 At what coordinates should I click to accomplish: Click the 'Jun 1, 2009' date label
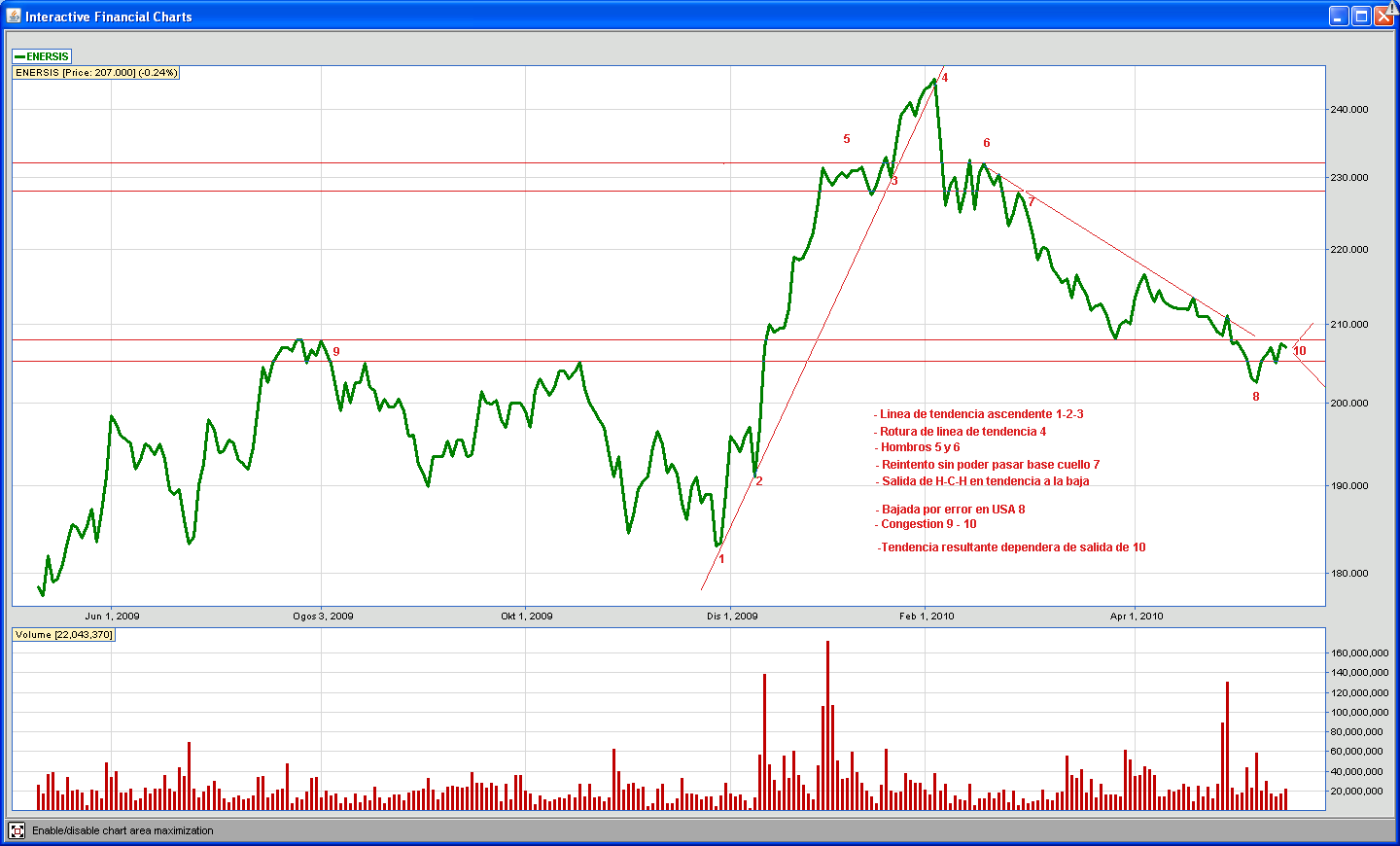coord(112,617)
